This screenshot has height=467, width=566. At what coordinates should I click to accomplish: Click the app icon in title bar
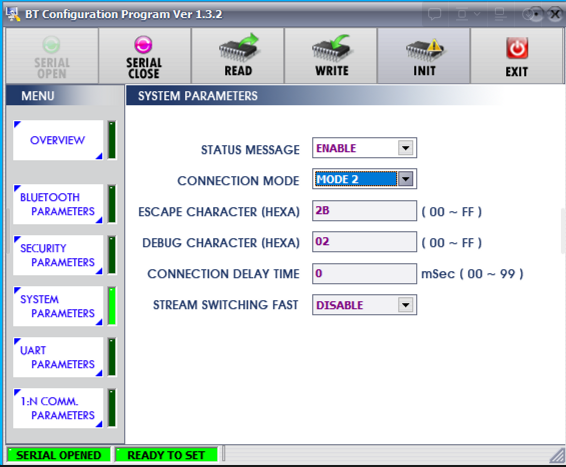[13, 14]
